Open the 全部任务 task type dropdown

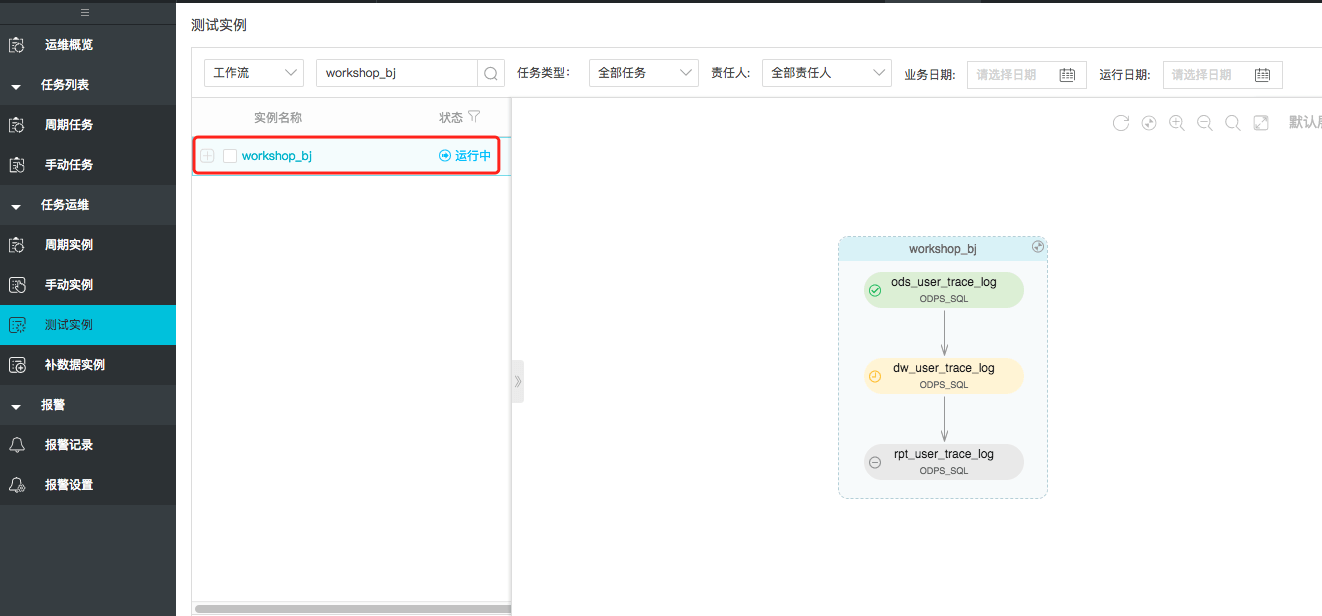(644, 73)
